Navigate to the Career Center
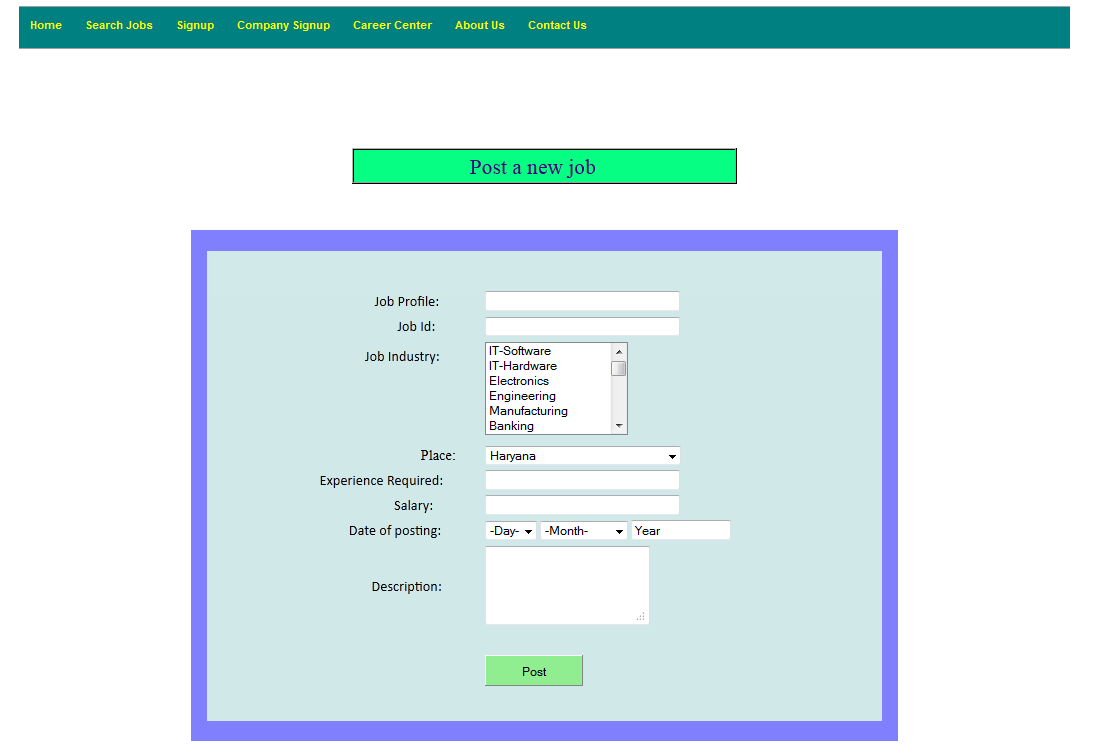The image size is (1108, 753). tap(392, 25)
